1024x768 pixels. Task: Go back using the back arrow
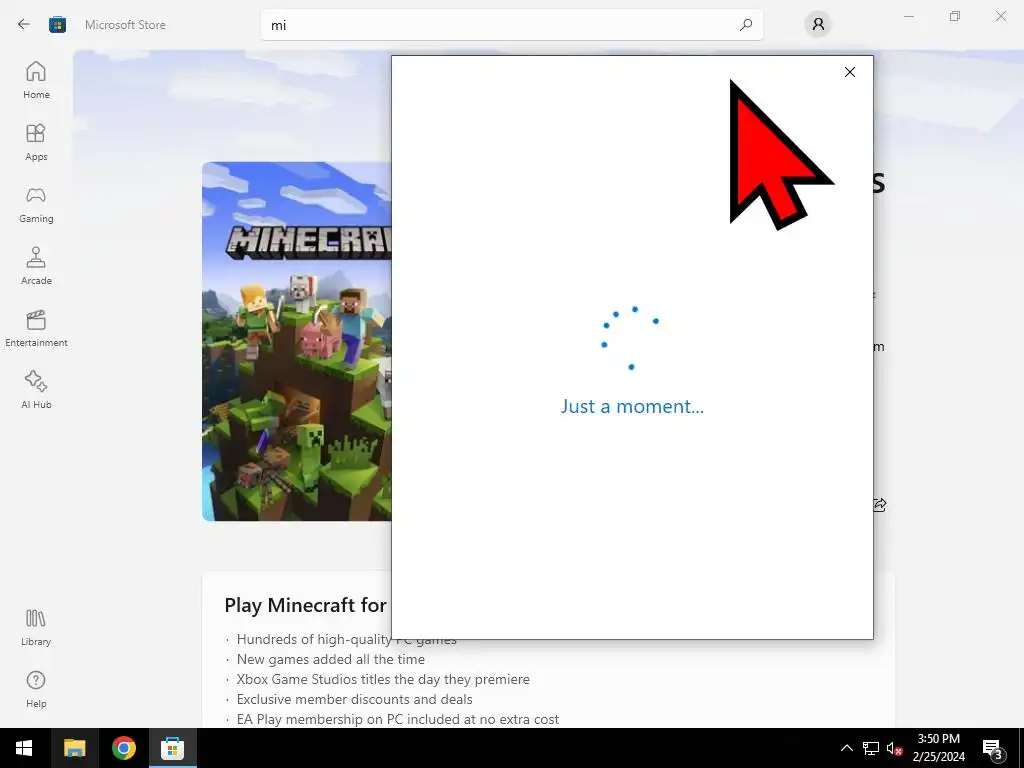(x=24, y=25)
